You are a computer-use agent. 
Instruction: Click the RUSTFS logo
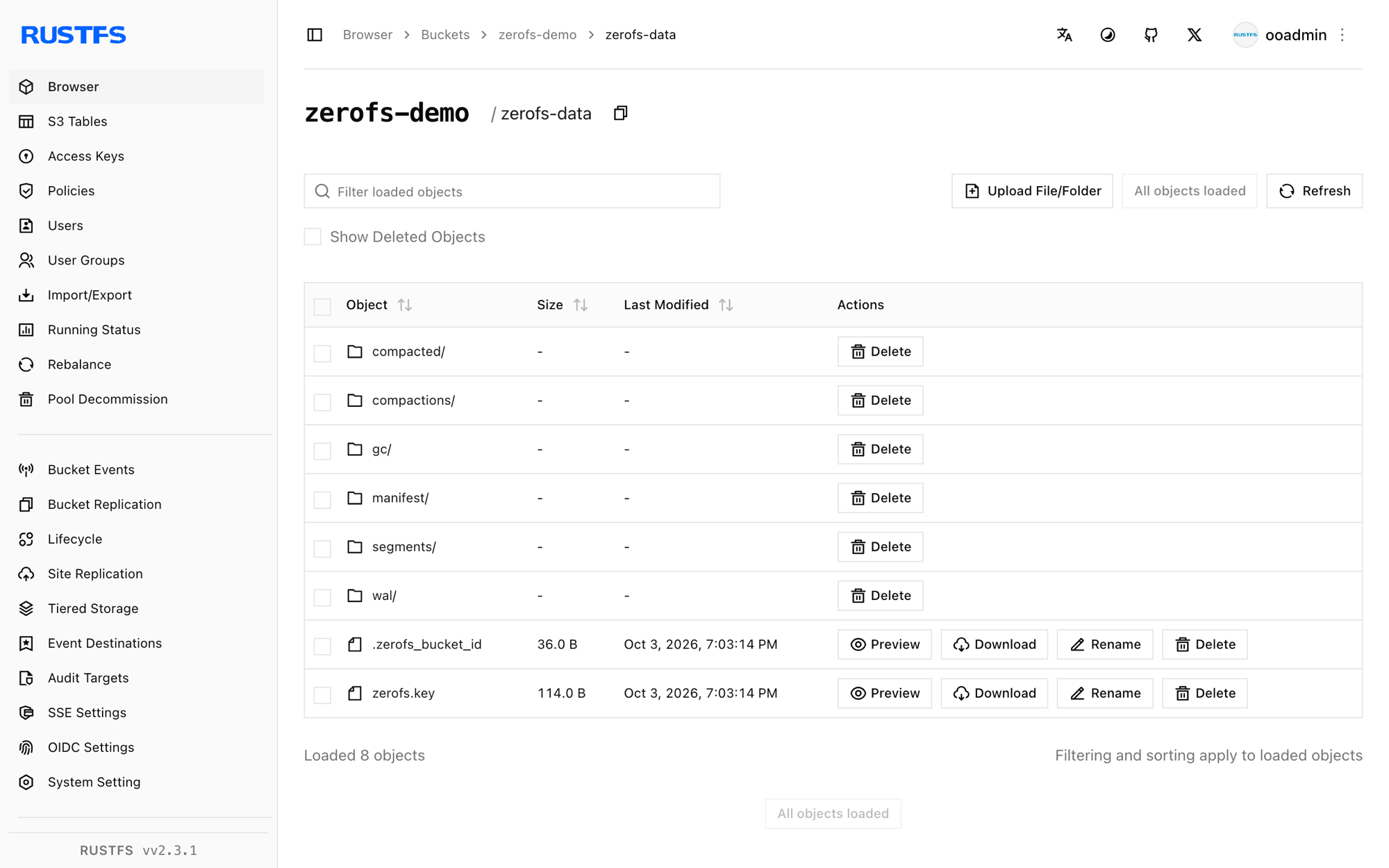click(74, 35)
